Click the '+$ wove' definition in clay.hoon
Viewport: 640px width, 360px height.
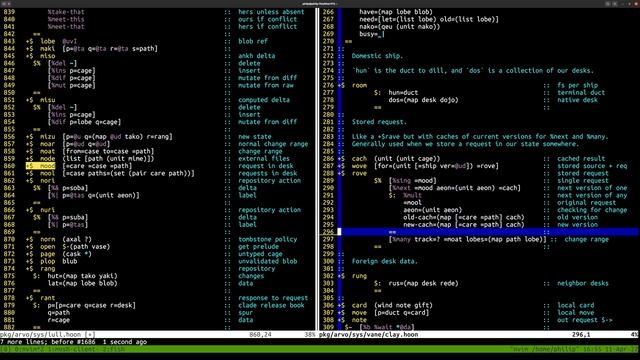tap(352, 166)
